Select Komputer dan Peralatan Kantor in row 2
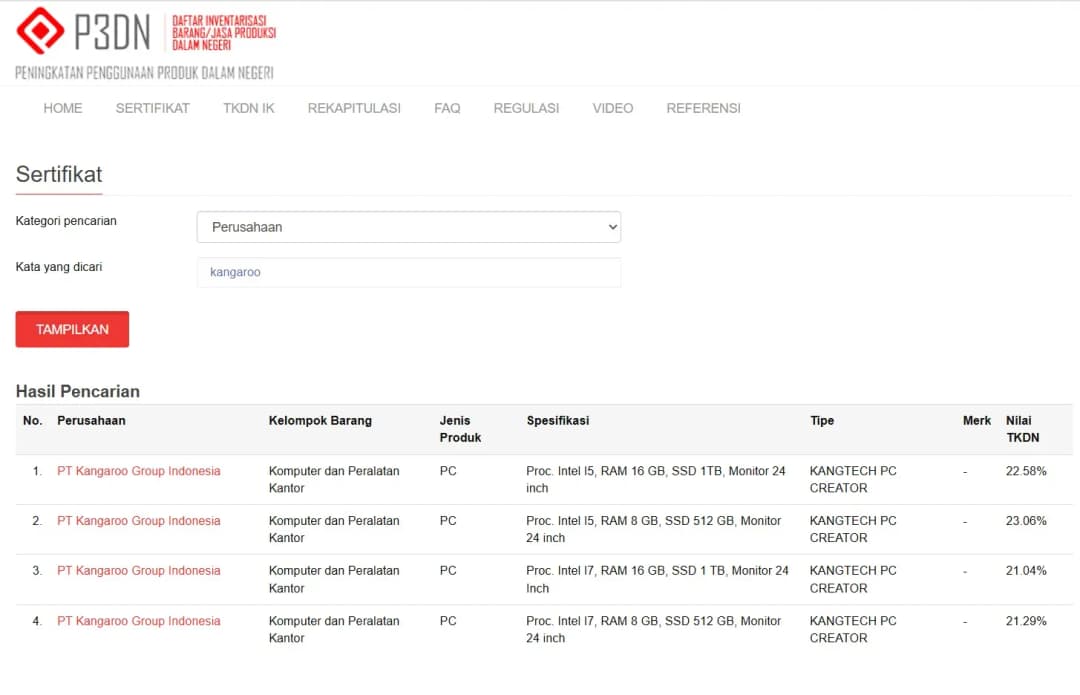 [334, 529]
